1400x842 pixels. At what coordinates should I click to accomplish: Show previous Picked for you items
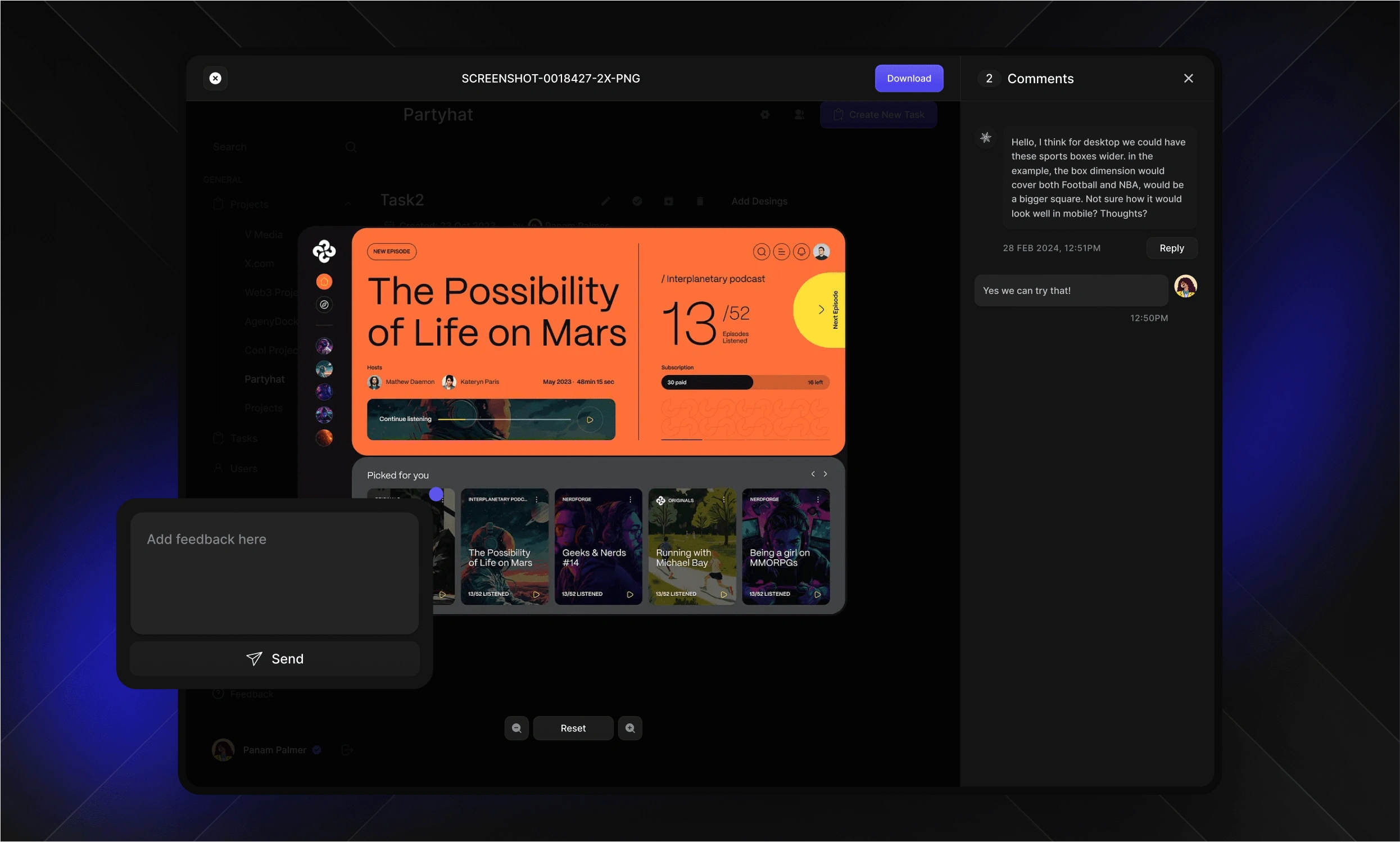click(812, 474)
